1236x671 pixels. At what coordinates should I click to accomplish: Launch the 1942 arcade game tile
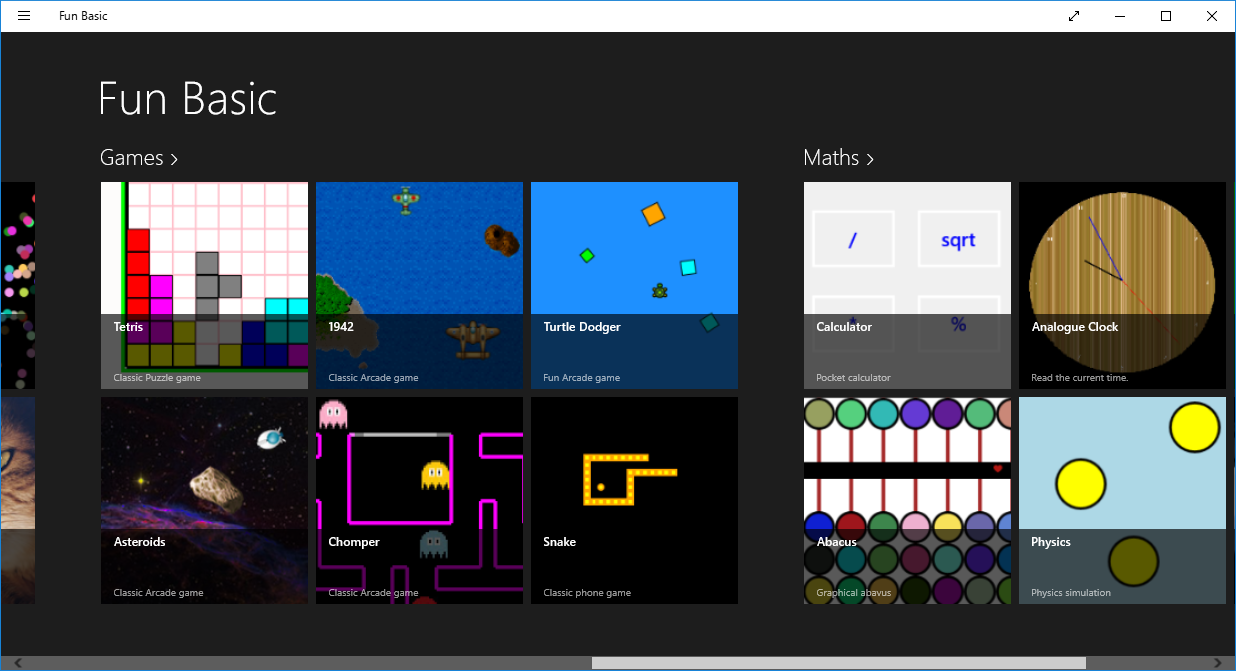[419, 285]
